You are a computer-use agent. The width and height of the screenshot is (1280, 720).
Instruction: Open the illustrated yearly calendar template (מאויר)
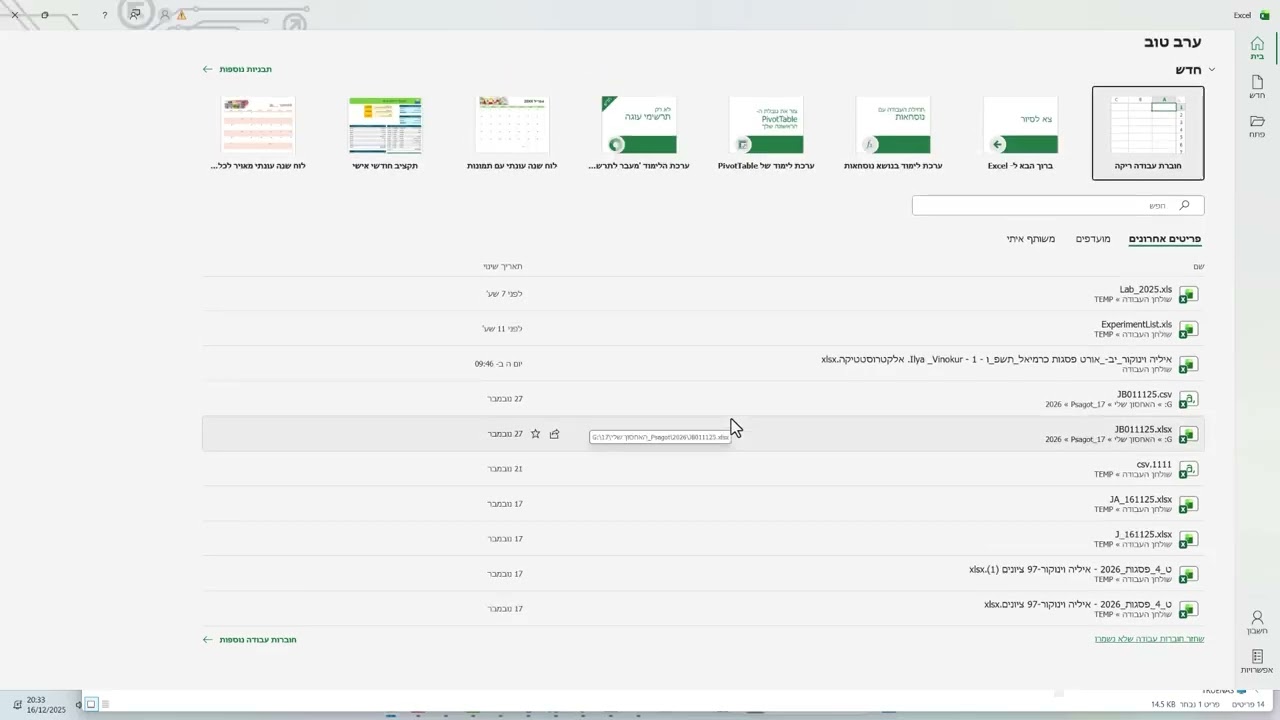tap(258, 134)
